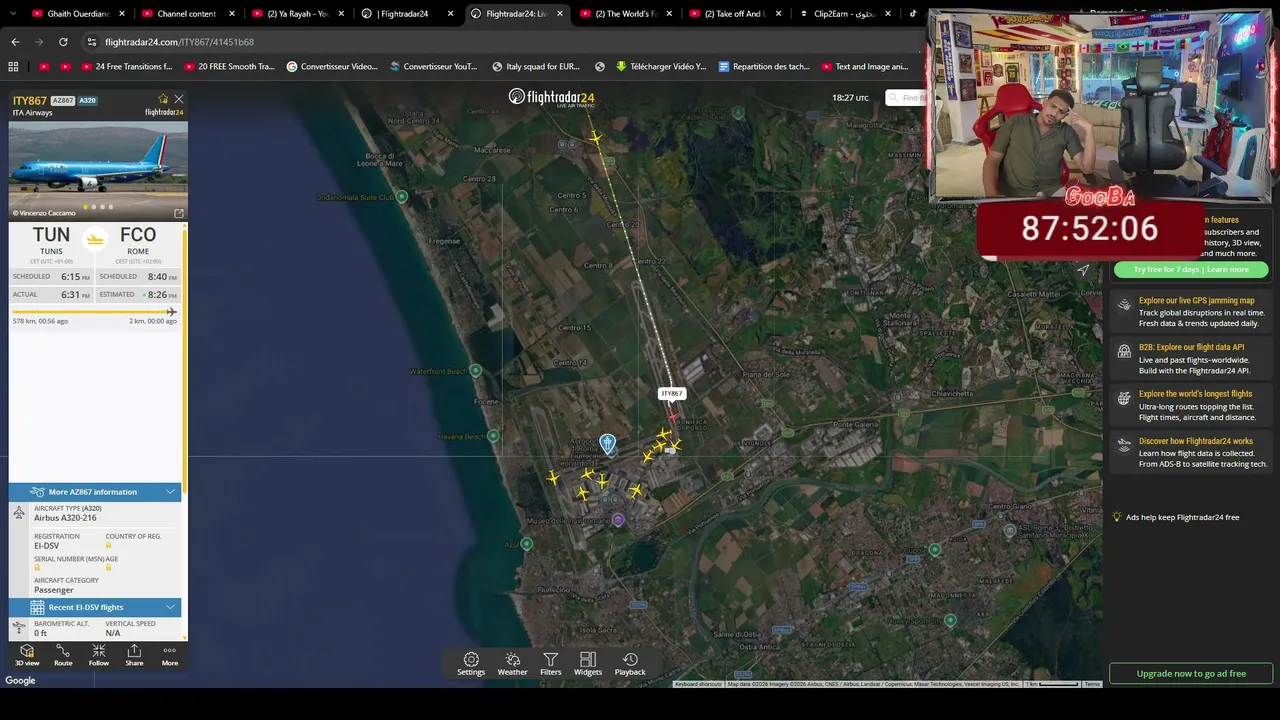Enlarge the aircraft photo with expand icon

(179, 213)
